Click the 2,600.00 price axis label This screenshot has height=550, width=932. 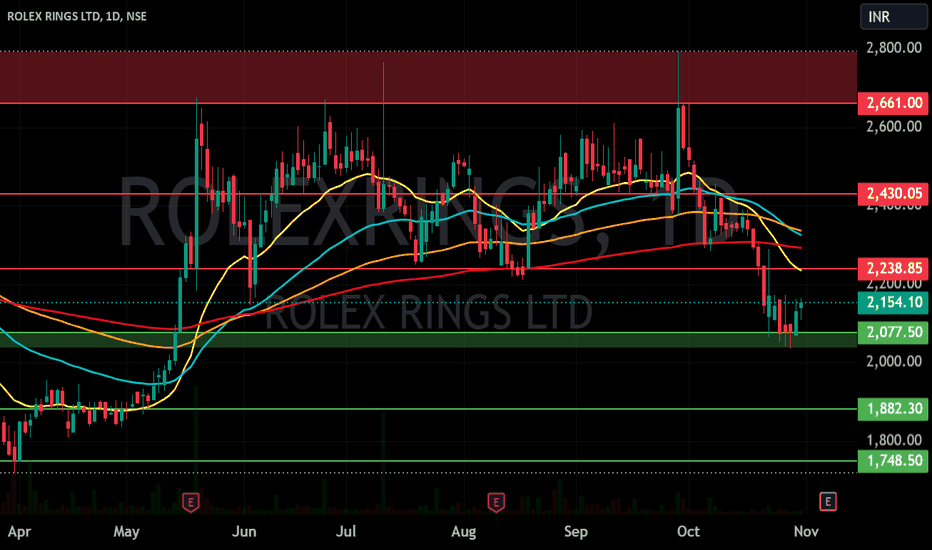pyautogui.click(x=894, y=126)
